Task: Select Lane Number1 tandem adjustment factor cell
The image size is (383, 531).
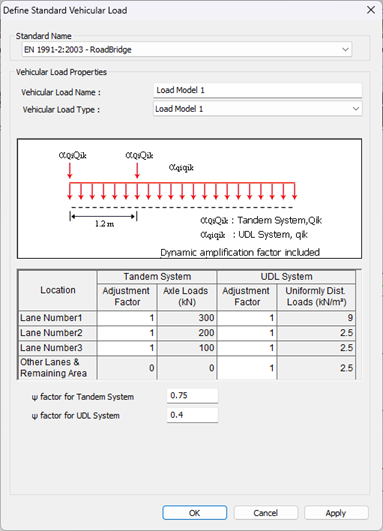Action: click(x=127, y=318)
